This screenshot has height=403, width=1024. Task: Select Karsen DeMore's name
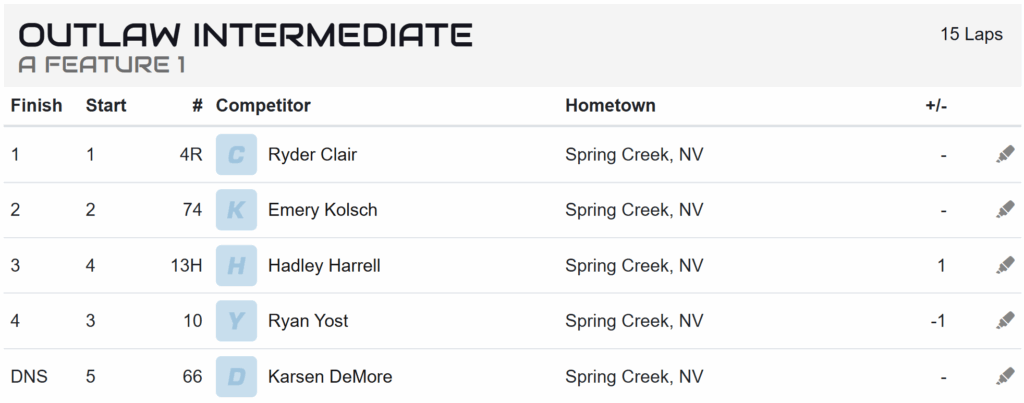point(330,376)
